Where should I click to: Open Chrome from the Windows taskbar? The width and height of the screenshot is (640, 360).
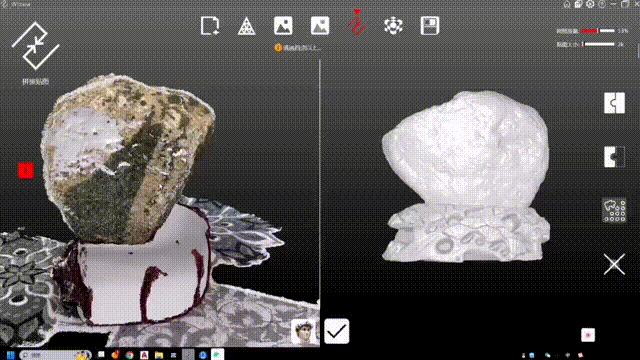[x=129, y=355]
